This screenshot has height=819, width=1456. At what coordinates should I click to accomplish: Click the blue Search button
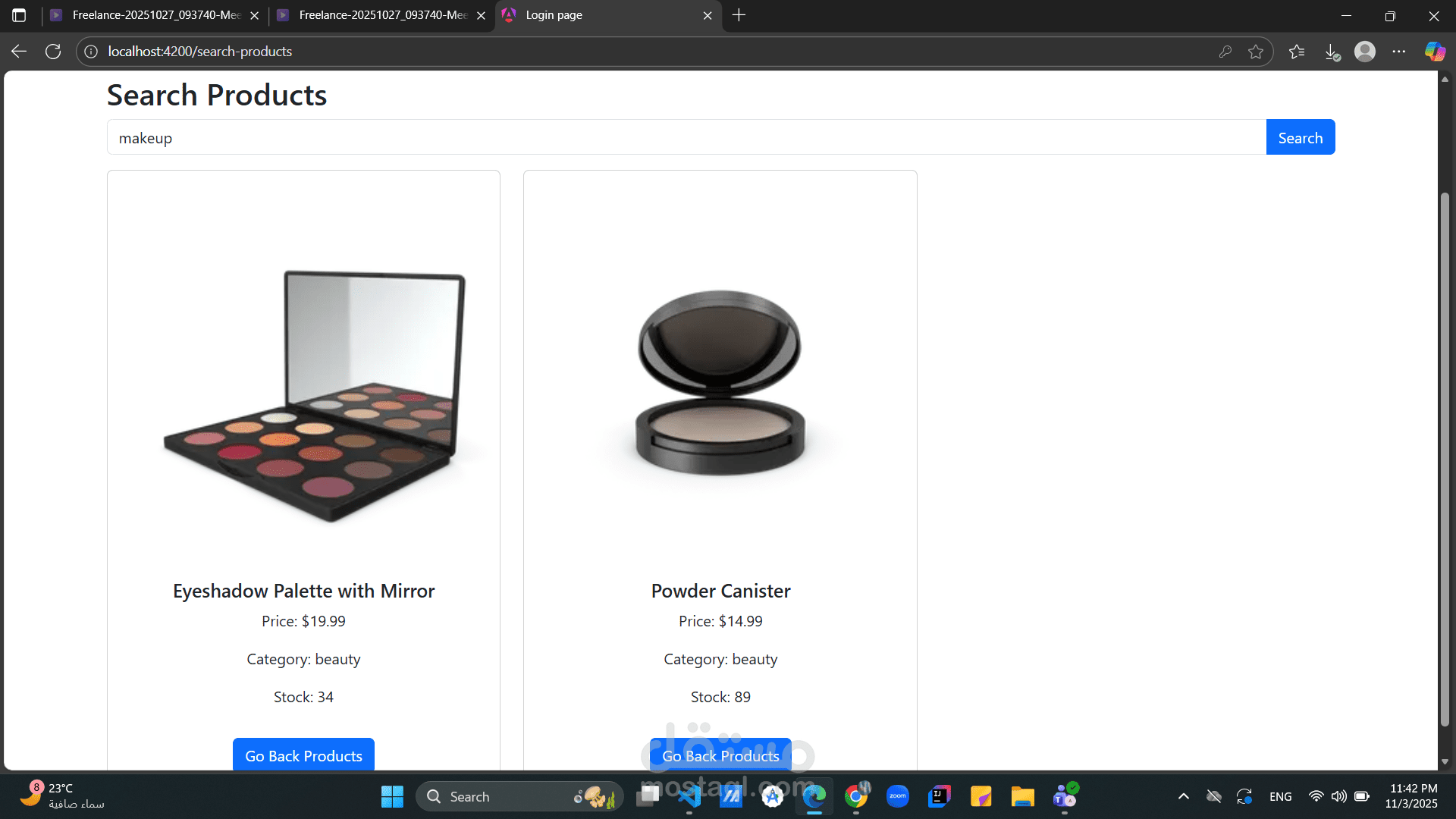(x=1300, y=137)
